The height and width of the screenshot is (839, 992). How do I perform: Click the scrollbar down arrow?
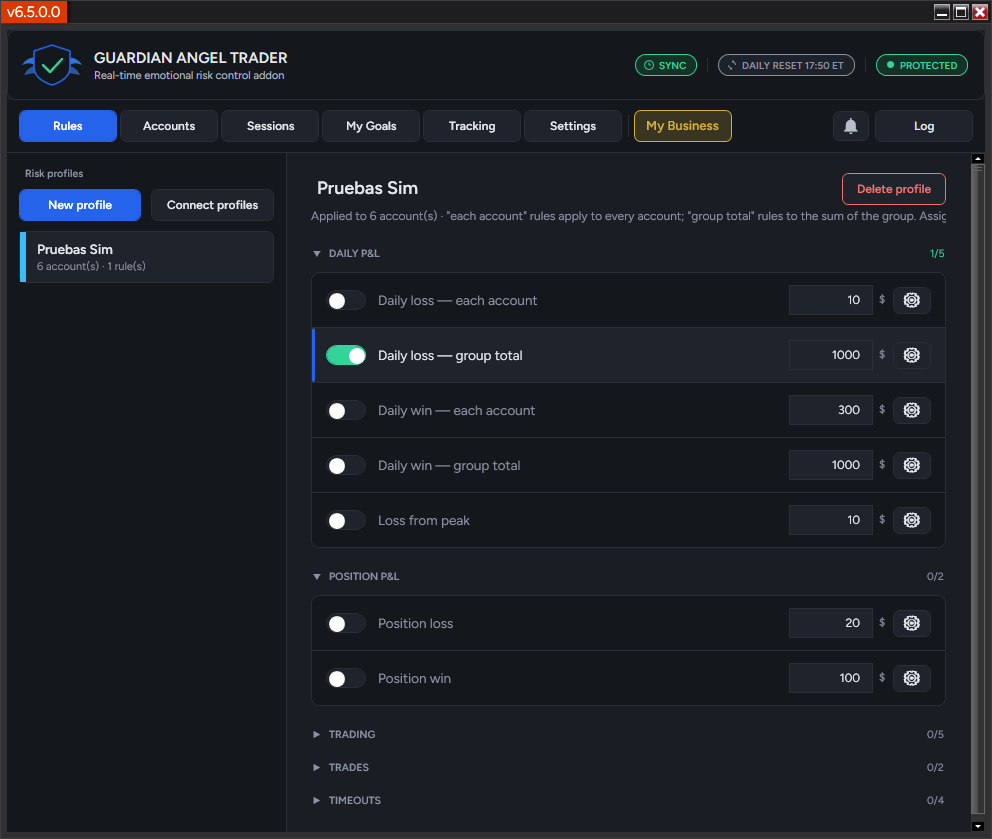click(x=978, y=826)
